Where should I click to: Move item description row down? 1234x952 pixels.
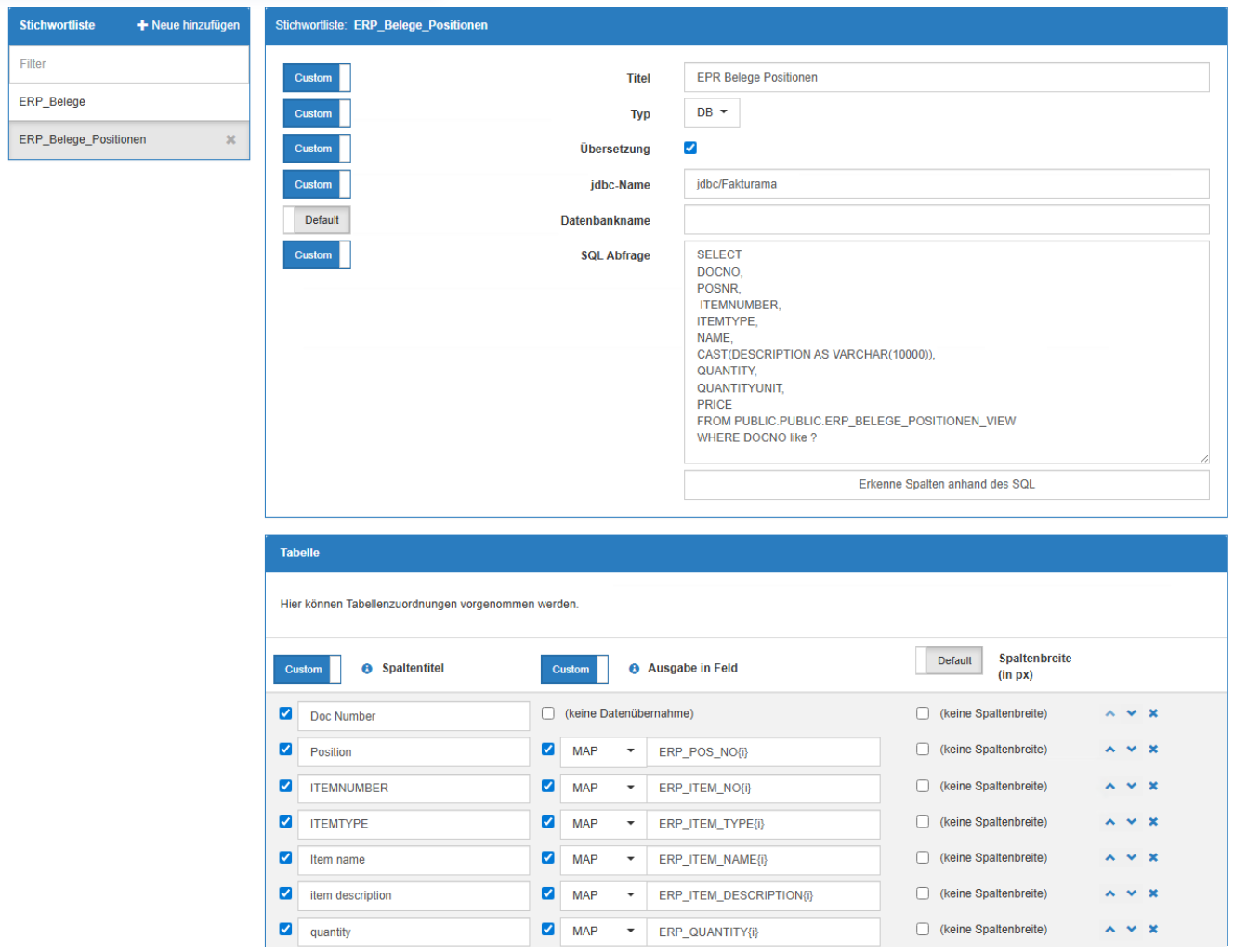pyautogui.click(x=1132, y=893)
